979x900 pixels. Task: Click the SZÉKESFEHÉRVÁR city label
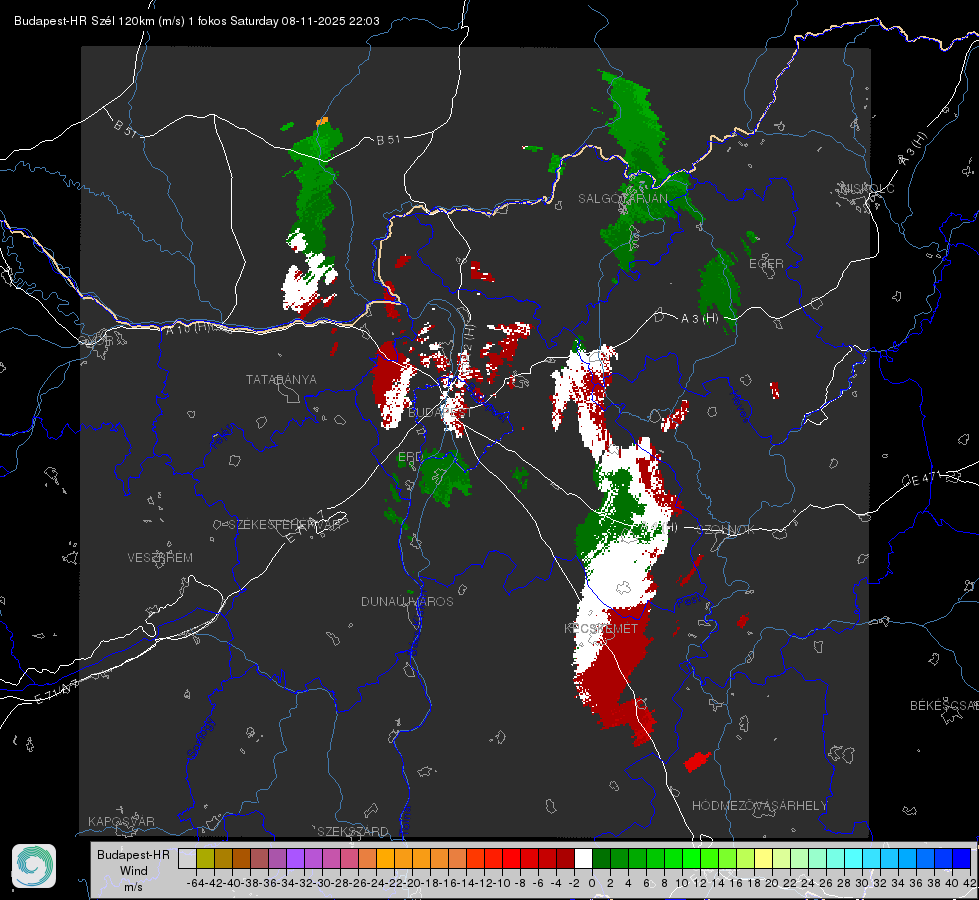pyautogui.click(x=285, y=525)
